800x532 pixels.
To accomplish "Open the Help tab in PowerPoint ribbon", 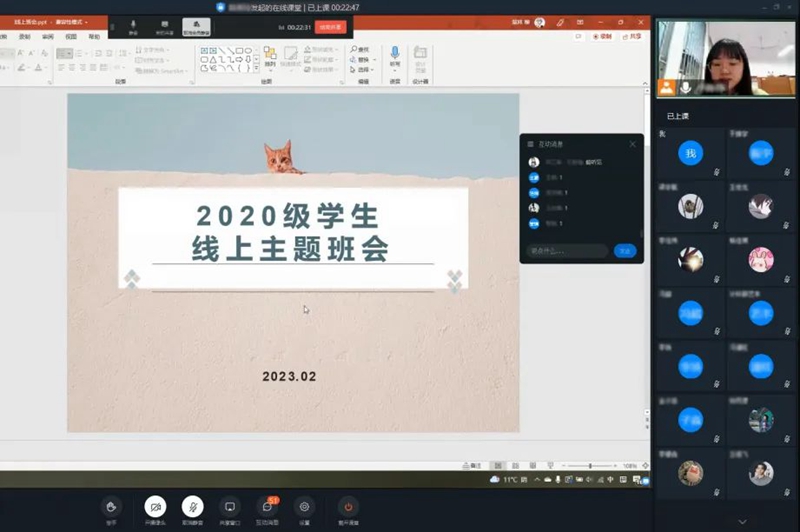I will click(94, 36).
